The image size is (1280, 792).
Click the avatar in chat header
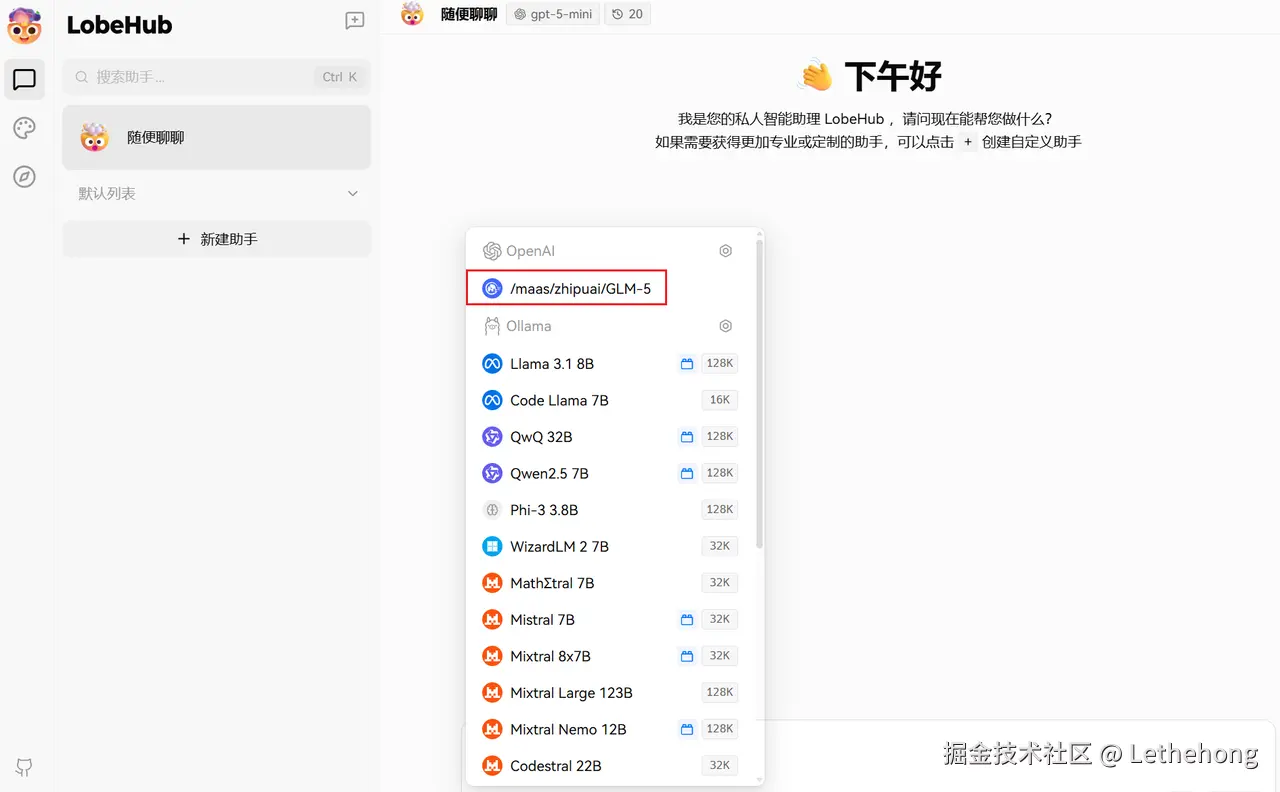[412, 14]
